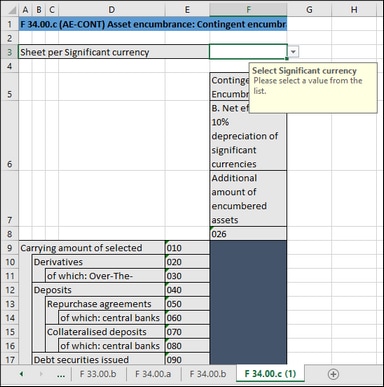Viewport: 384px width, 387px height.
Task: Select row 3 header
Action: coord(9,52)
